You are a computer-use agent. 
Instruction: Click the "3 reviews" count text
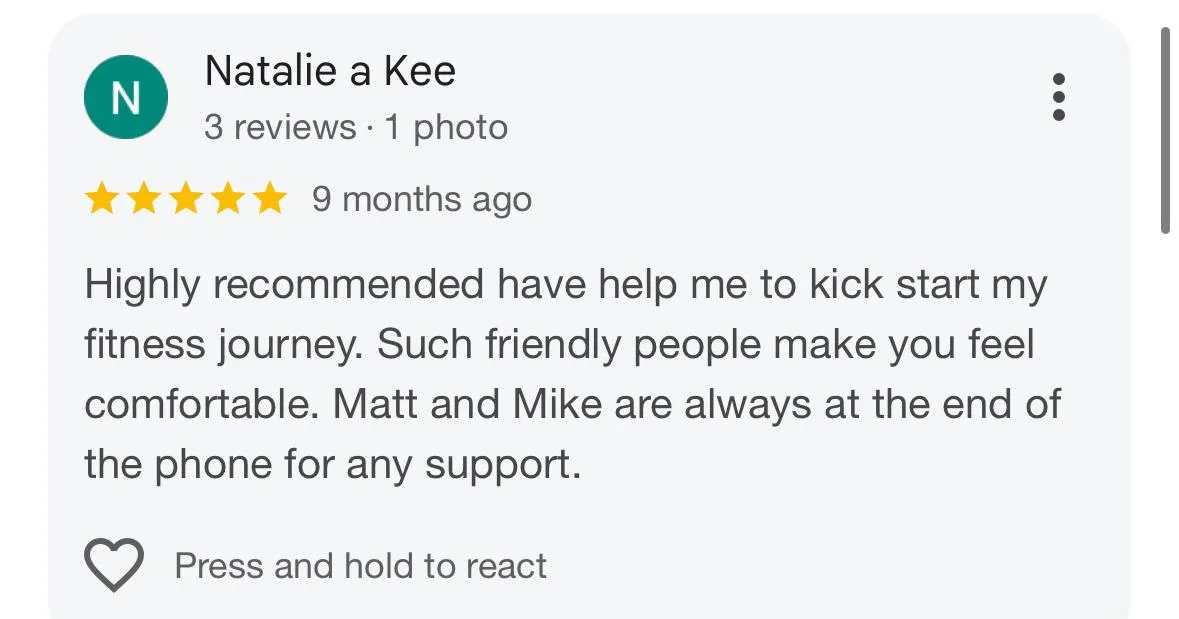coord(280,128)
